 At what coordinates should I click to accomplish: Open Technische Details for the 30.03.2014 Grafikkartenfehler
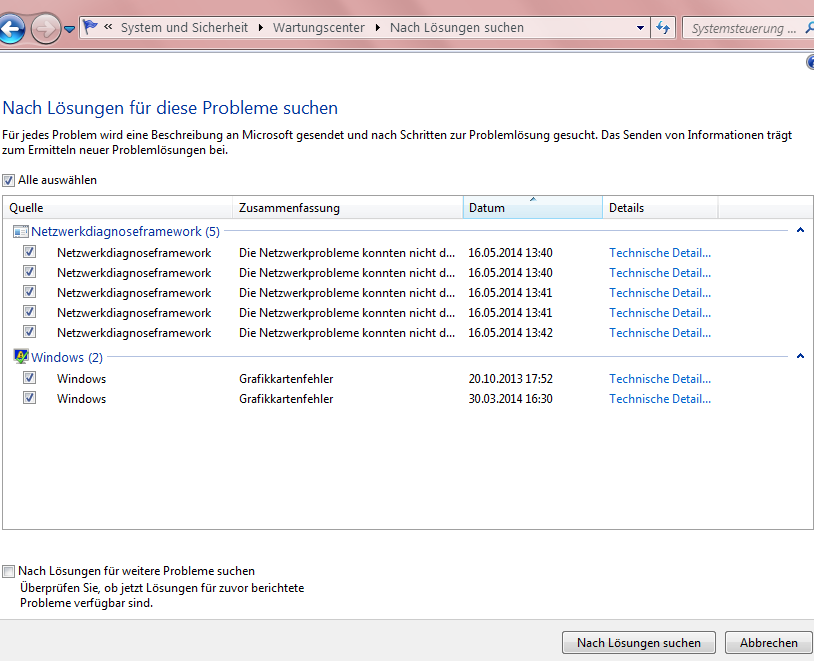coord(660,399)
